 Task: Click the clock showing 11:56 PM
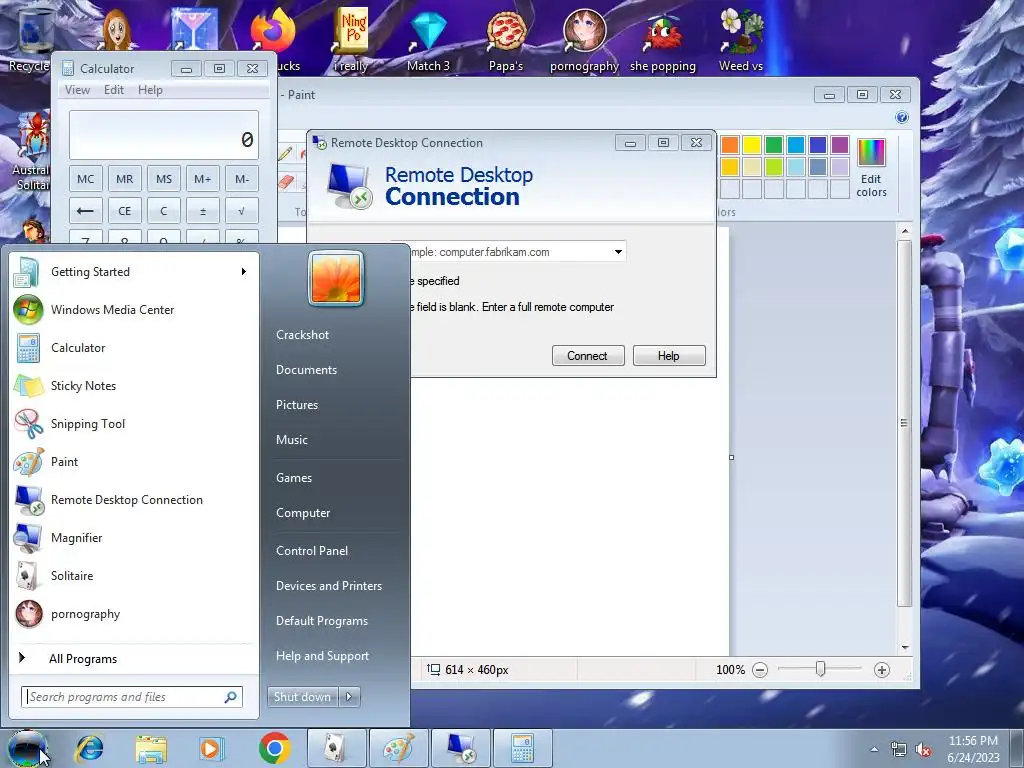click(973, 741)
